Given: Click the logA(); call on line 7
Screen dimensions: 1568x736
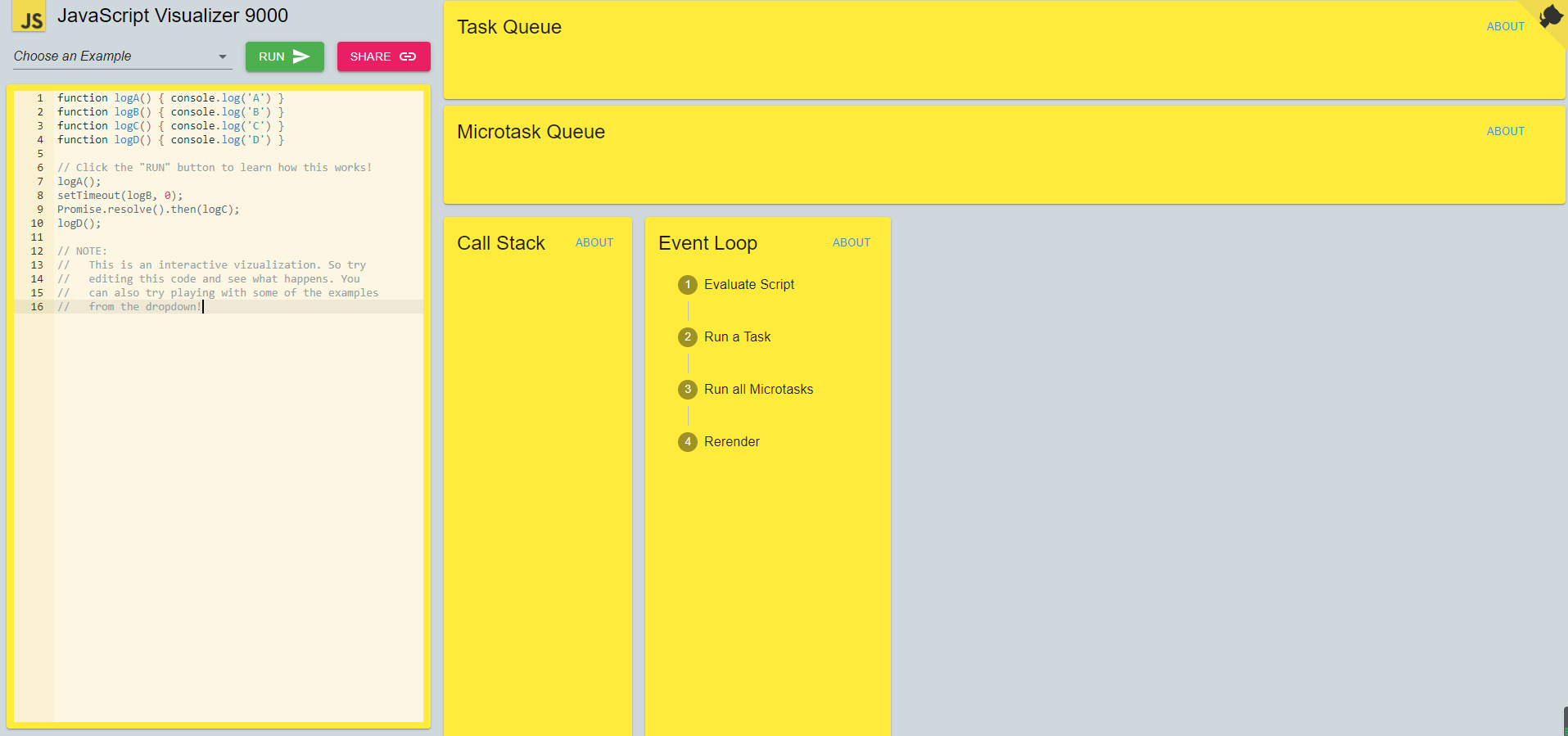Looking at the screenshot, I should (x=79, y=182).
